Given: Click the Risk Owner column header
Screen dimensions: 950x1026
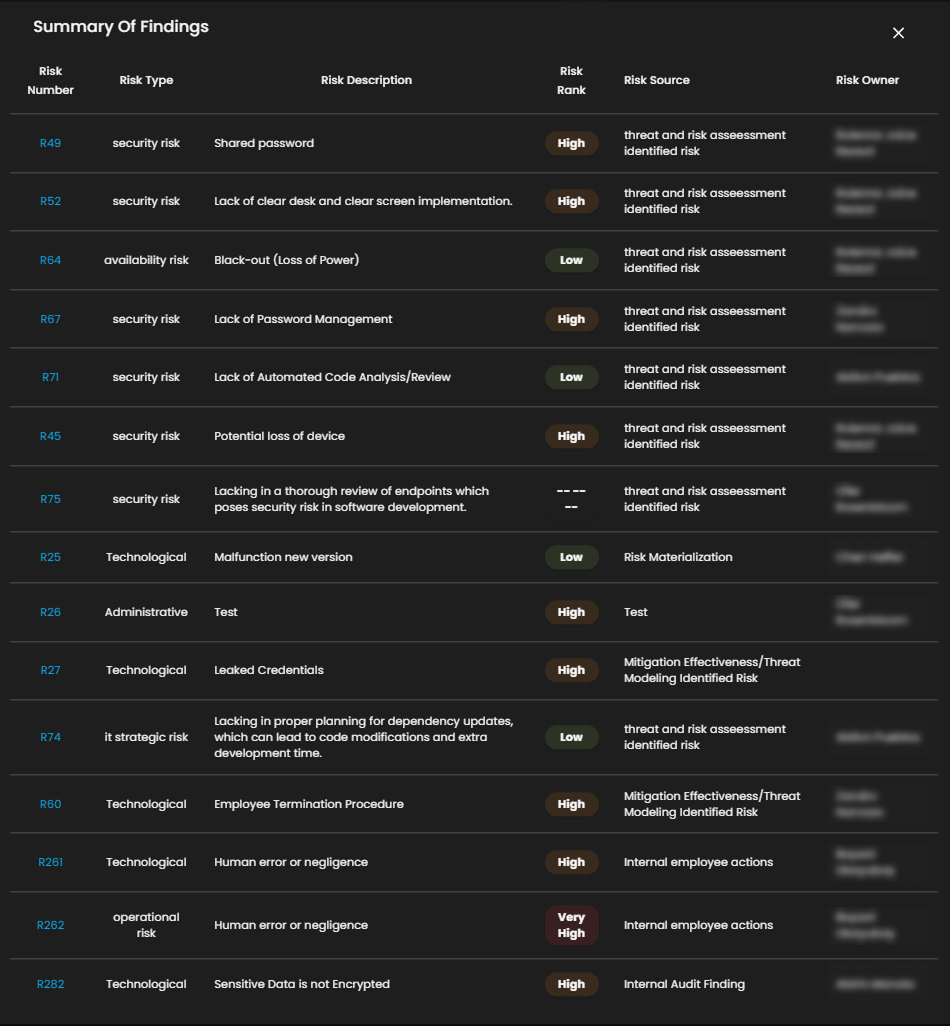Looking at the screenshot, I should pos(867,80).
